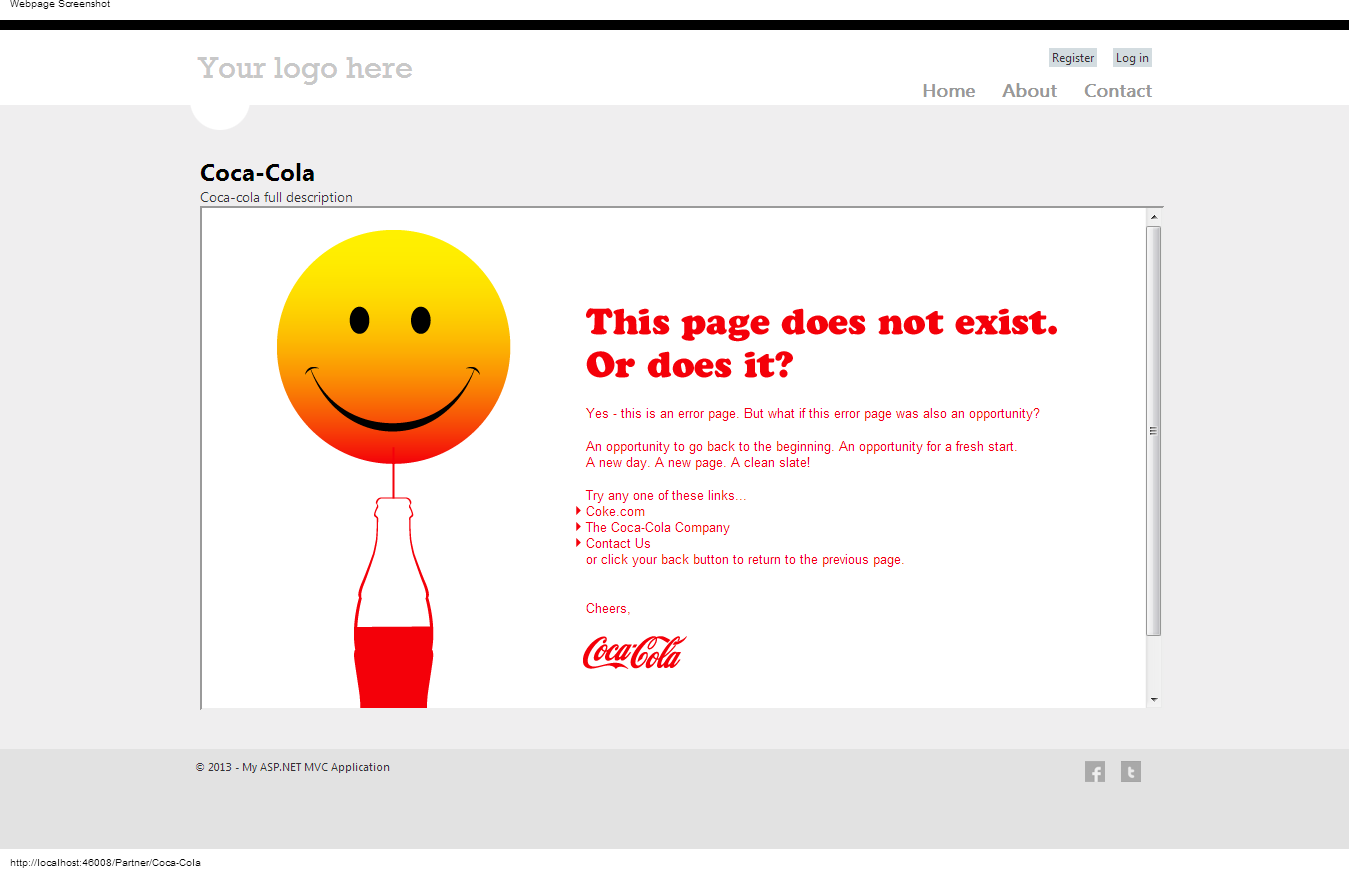Click the arrow marker beside Coke.com

coord(578,510)
